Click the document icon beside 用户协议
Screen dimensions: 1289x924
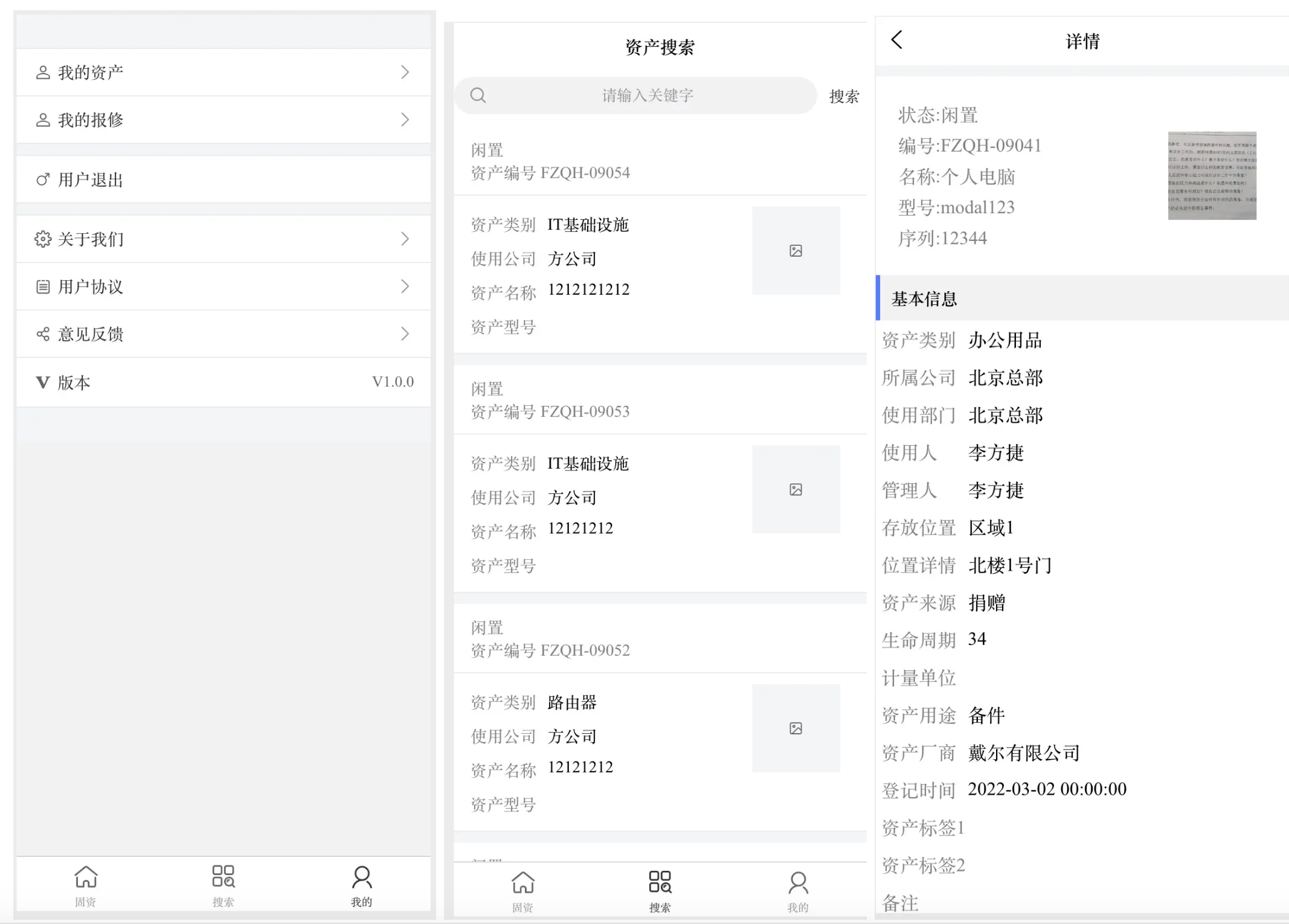coord(43,287)
